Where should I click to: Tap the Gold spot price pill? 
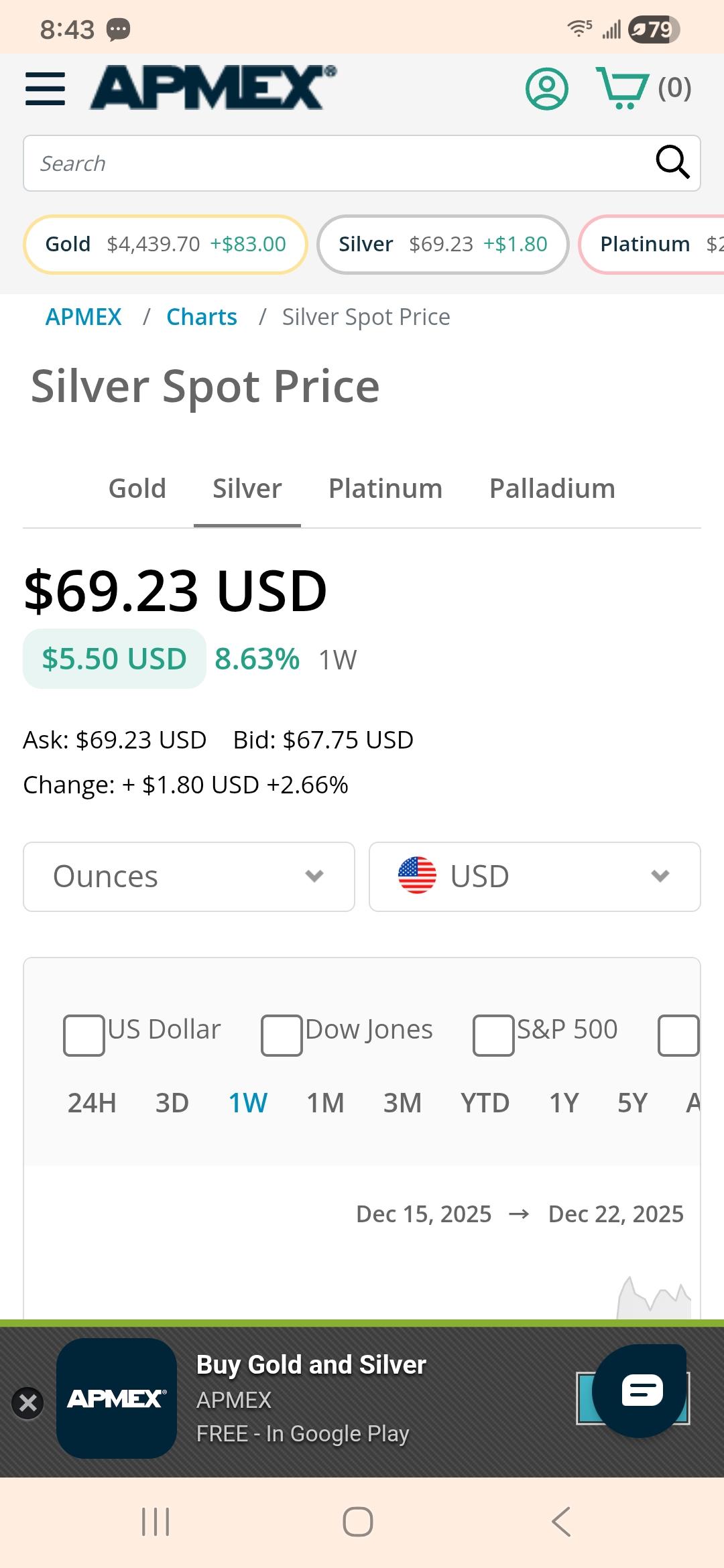(x=165, y=245)
